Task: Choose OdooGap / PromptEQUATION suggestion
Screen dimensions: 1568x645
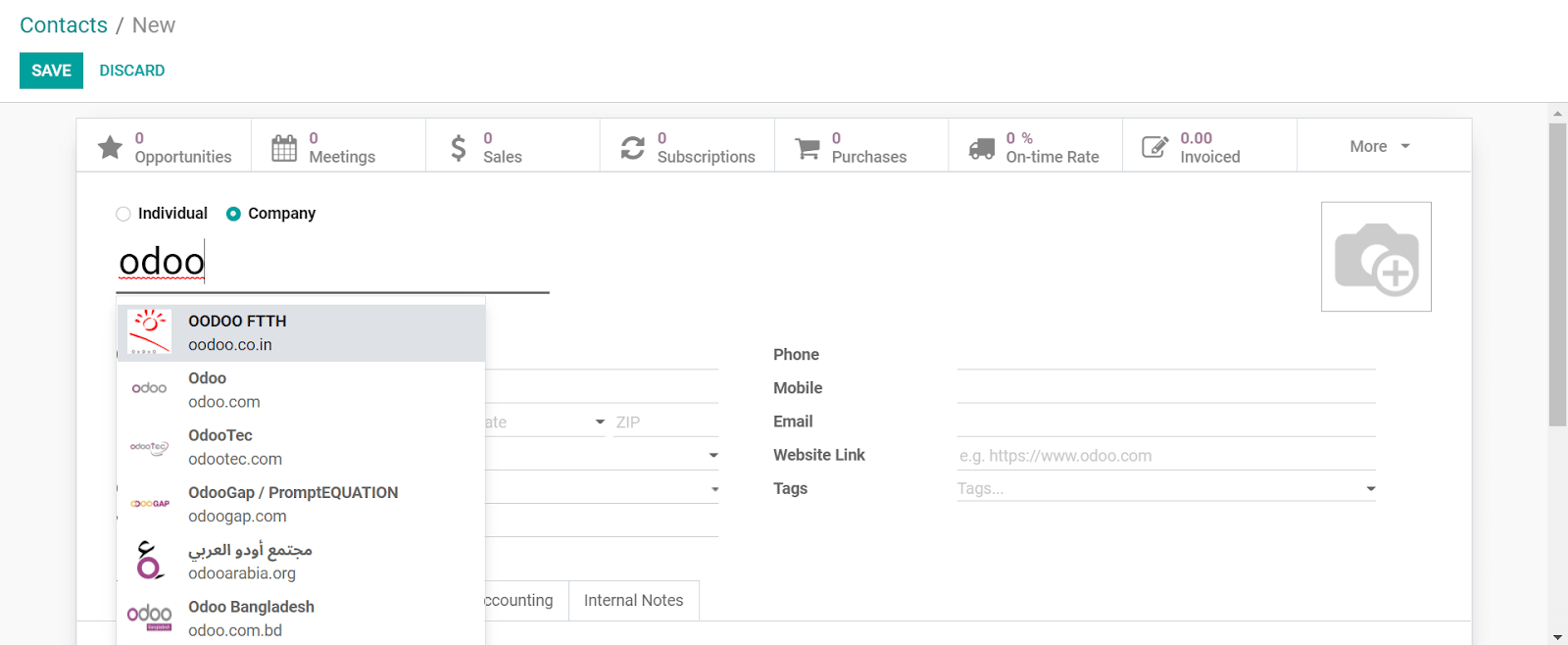Action: click(301, 504)
